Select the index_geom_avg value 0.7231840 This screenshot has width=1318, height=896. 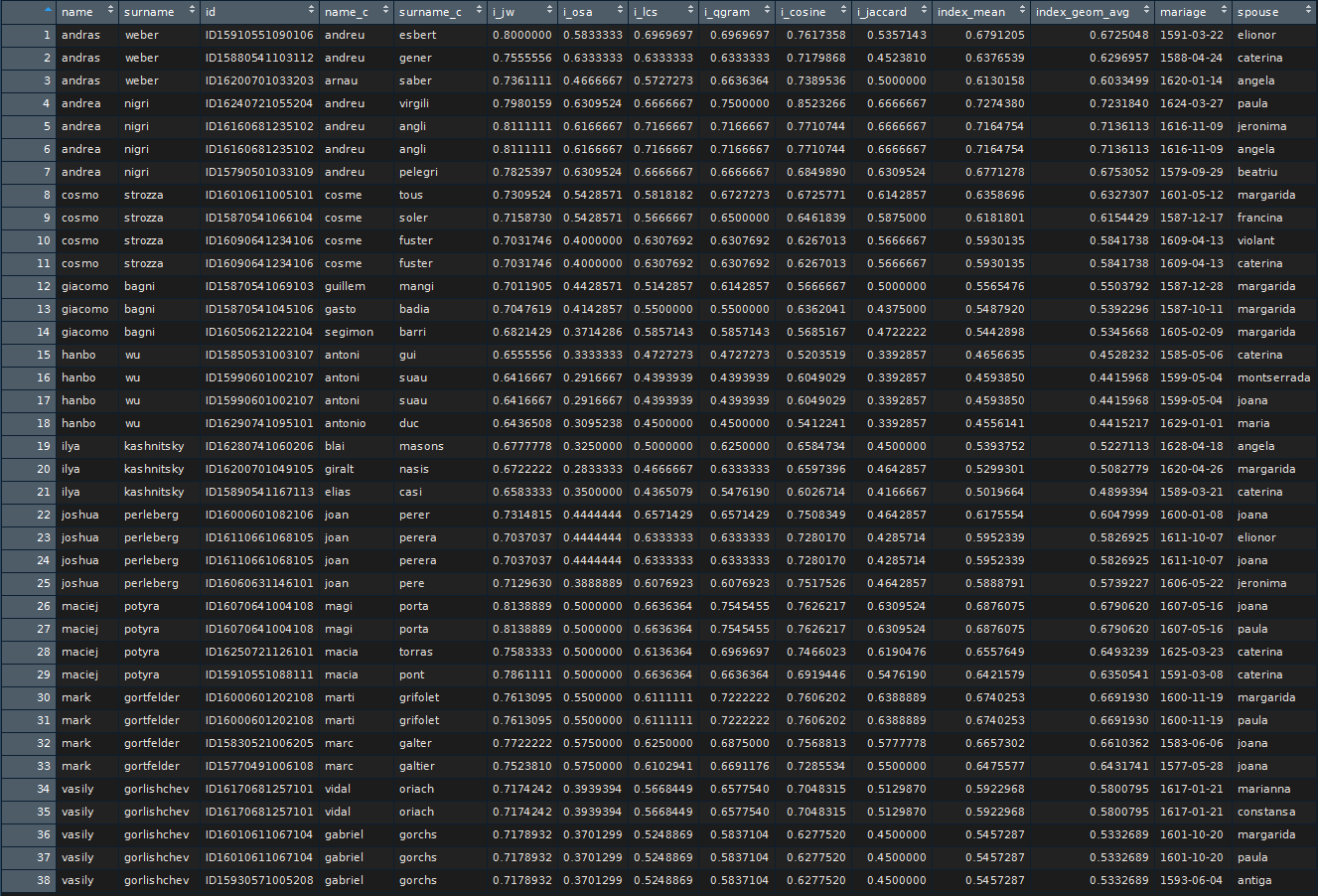coord(1118,103)
